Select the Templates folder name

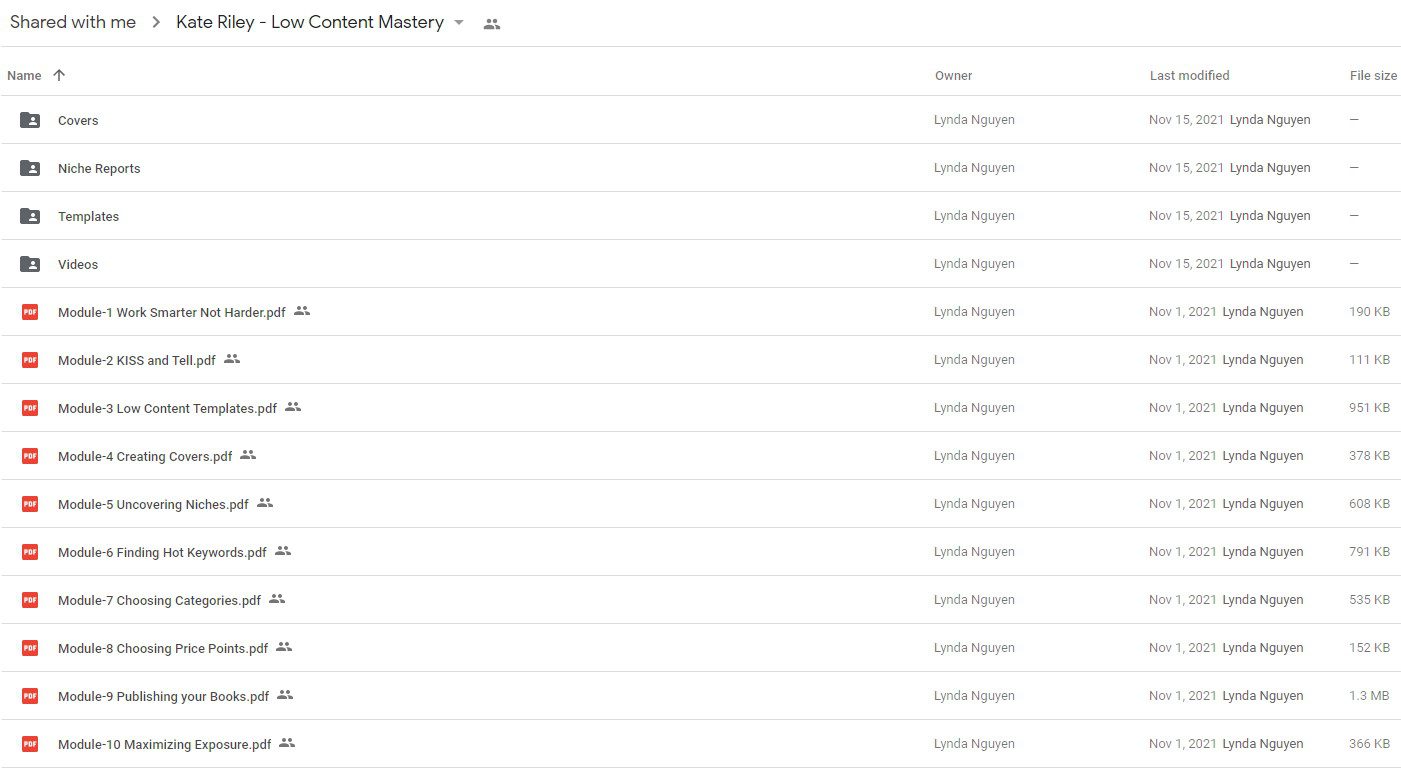click(x=88, y=217)
